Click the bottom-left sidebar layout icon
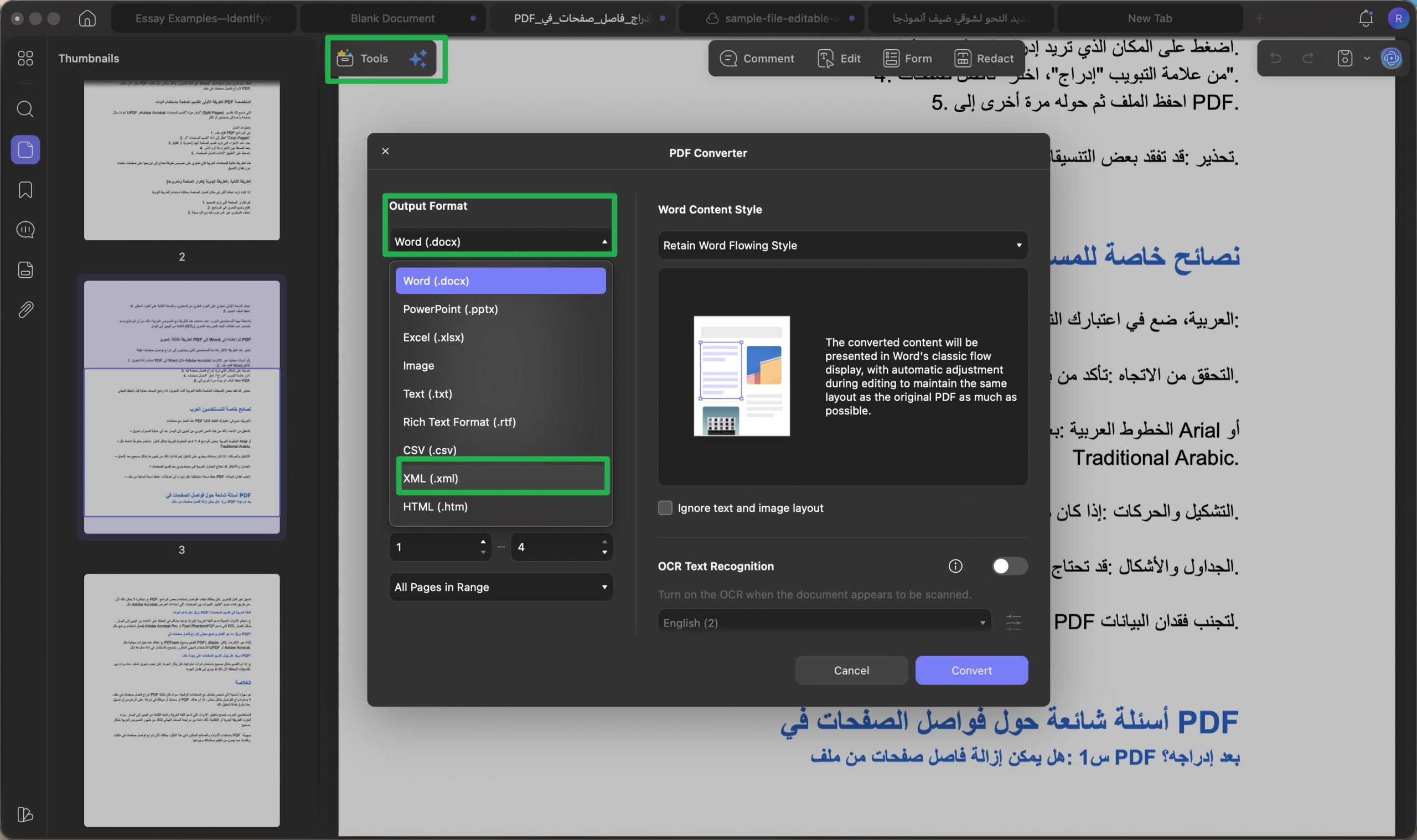 (x=25, y=815)
